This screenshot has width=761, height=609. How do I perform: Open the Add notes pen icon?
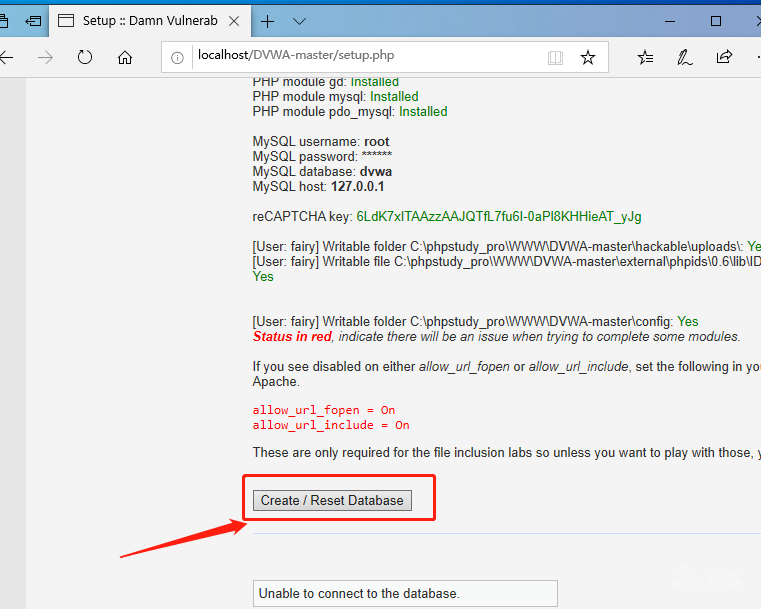pyautogui.click(x=684, y=57)
